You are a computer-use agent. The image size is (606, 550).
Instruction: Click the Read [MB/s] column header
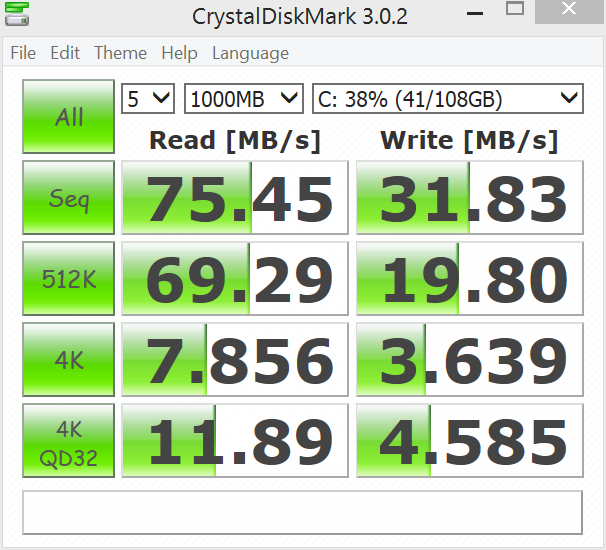tap(235, 140)
